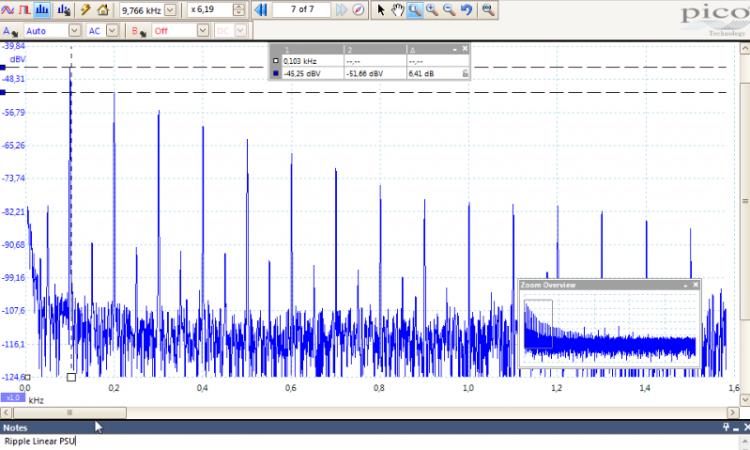
Task: Click the Zoom Overview selection rectangle
Action: pyautogui.click(x=538, y=324)
